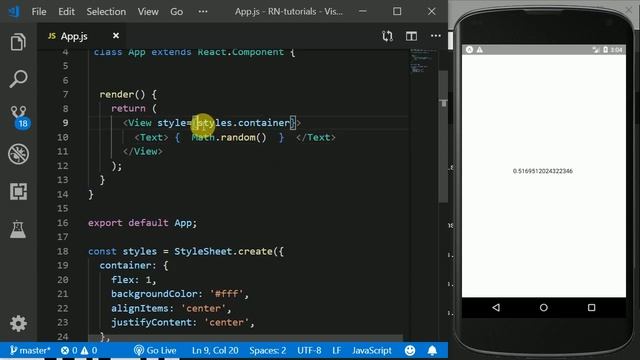Viewport: 640px width, 360px height.
Task: Open the Manage settings gear
Action: pos(18,324)
